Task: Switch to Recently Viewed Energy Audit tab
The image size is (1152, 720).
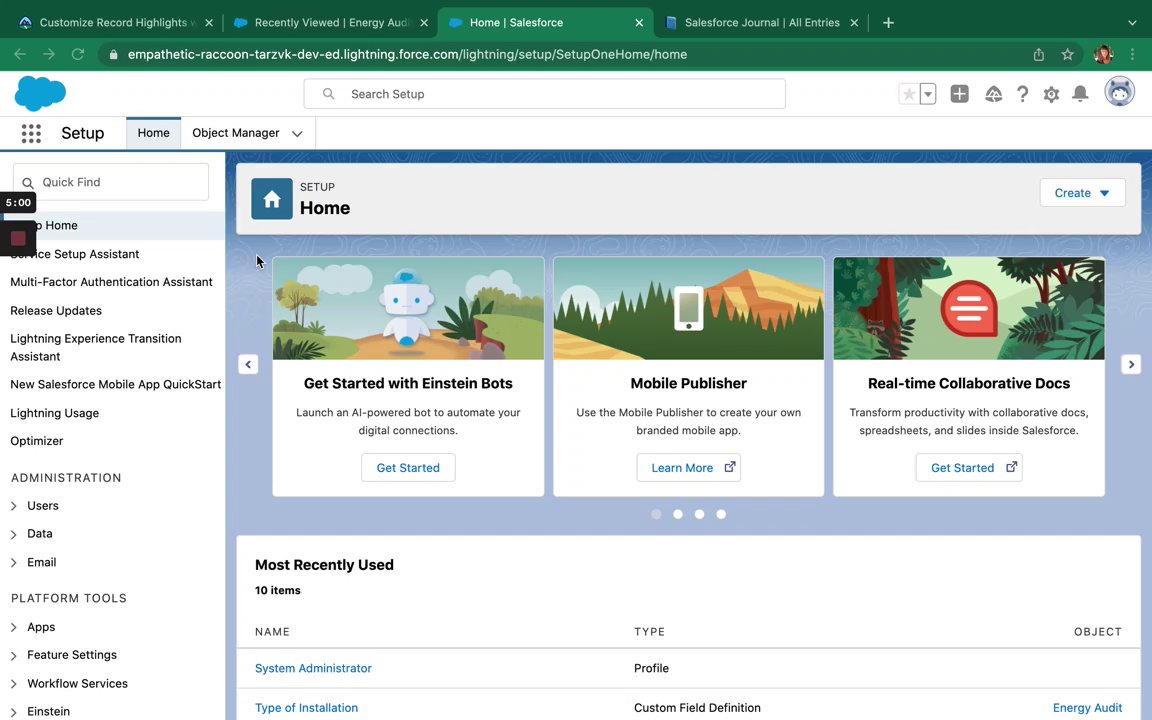Action: click(330, 23)
